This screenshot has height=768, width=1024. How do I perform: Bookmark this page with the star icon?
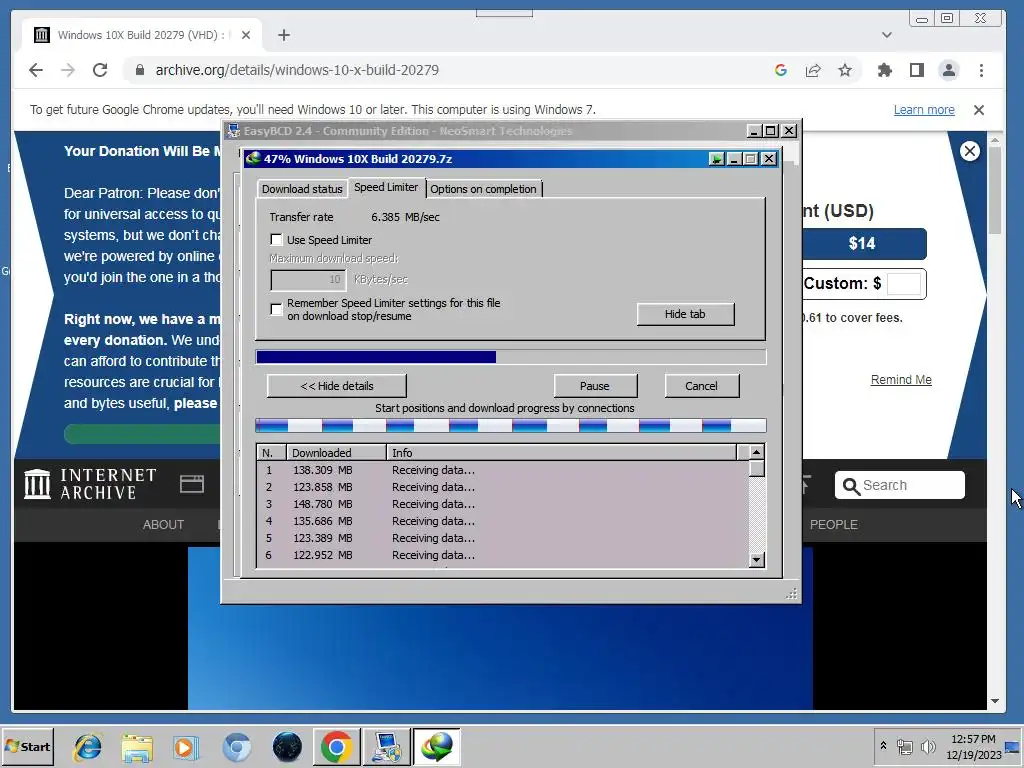tap(845, 70)
